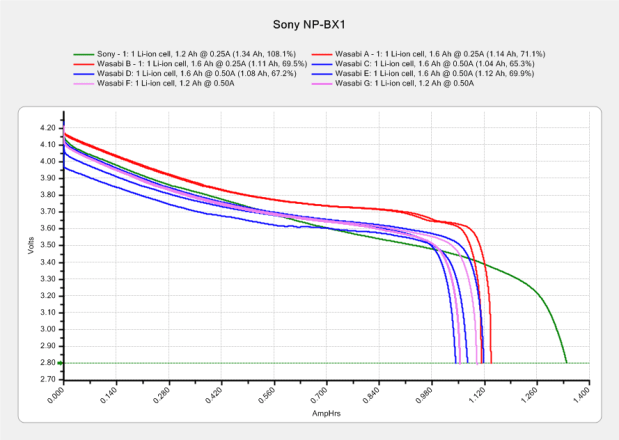Click the 2.80 voltage tick label
The width and height of the screenshot is (619, 440).
point(47,363)
